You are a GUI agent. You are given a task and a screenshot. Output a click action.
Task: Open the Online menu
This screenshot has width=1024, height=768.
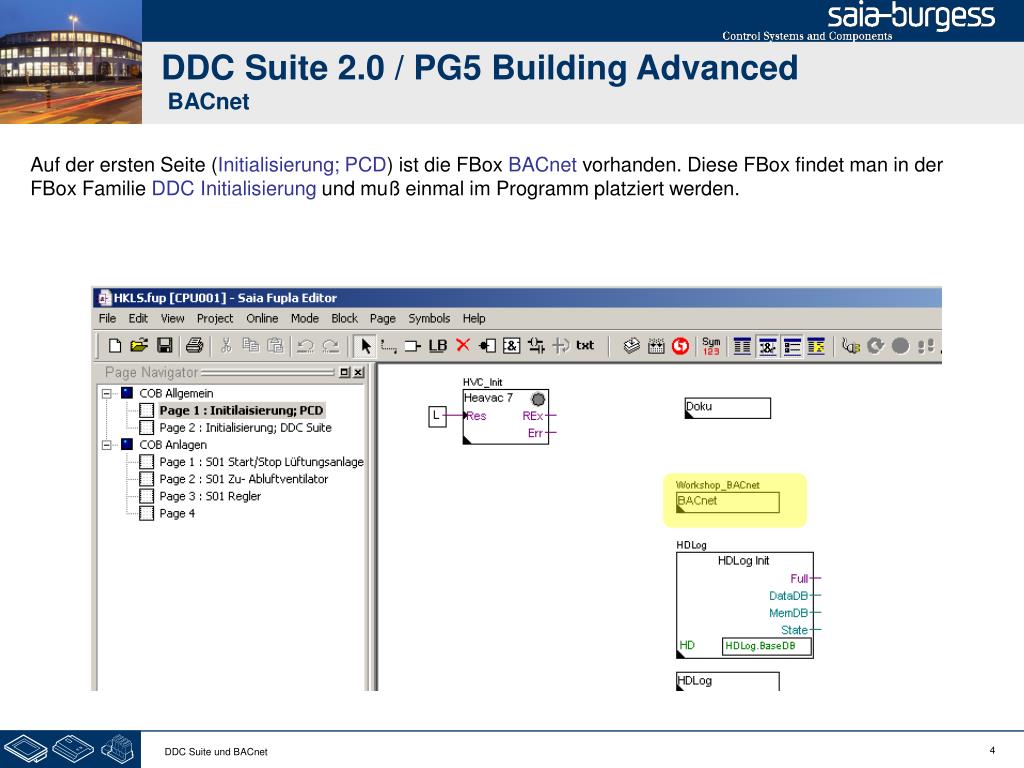coord(262,318)
